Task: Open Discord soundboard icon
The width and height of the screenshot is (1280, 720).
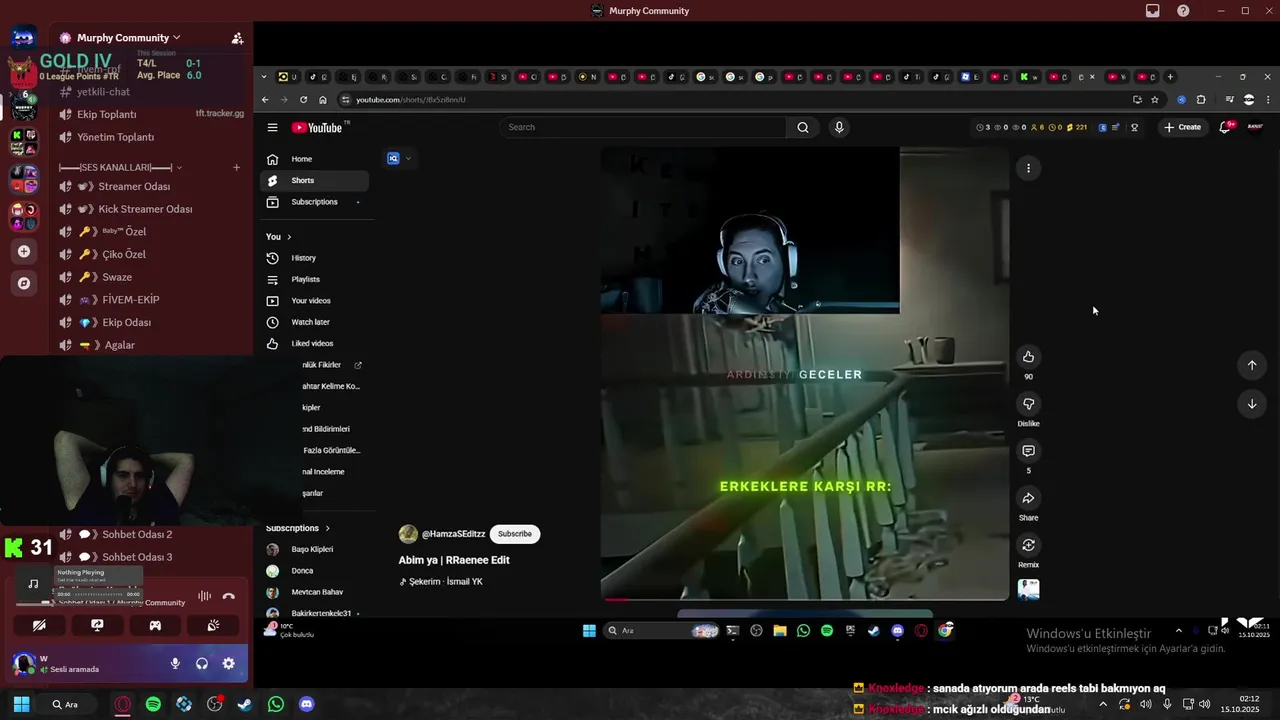Action: pyautogui.click(x=213, y=625)
